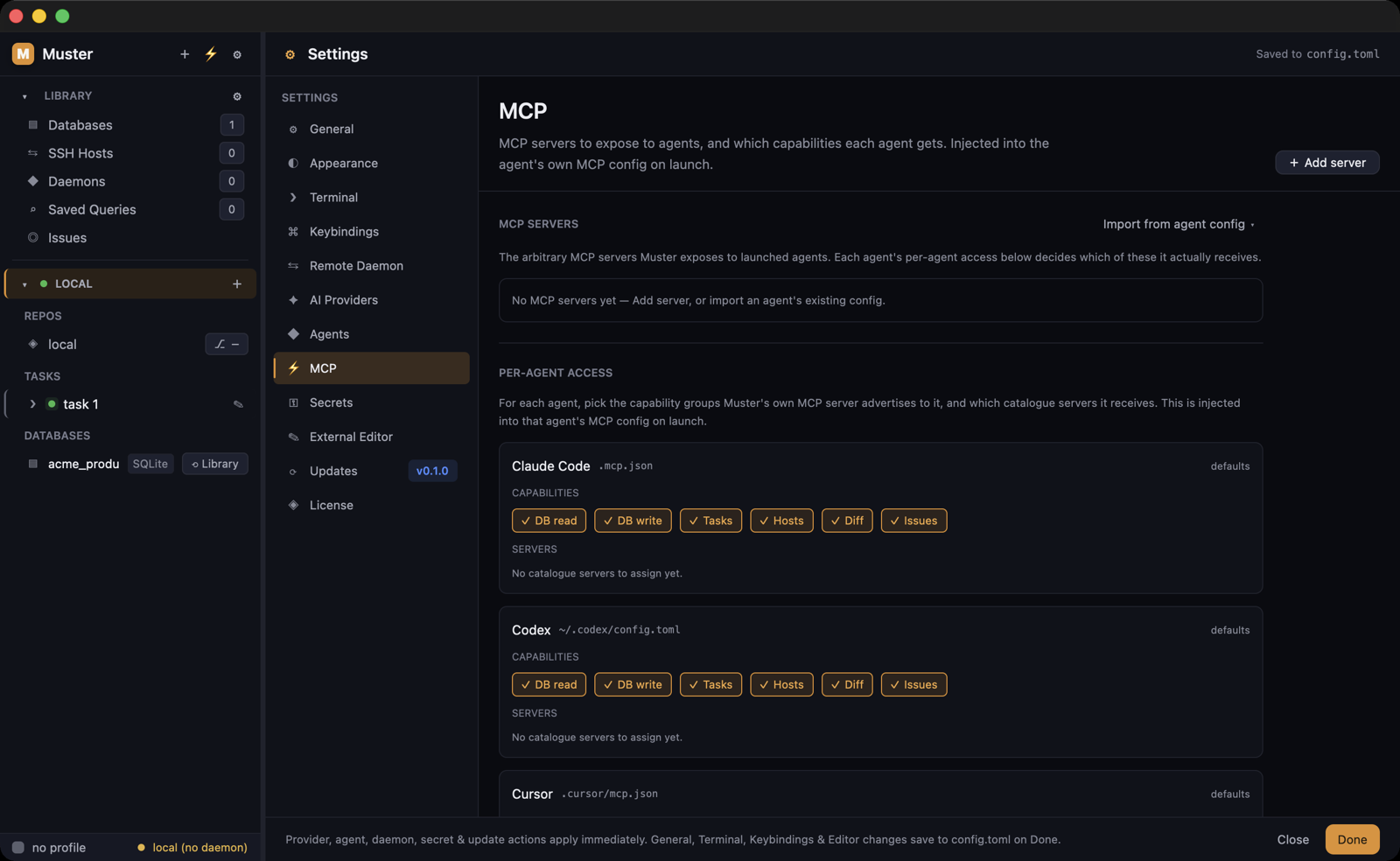Open Import from agent config dropdown
Screen dimensions: 1400x861
1179,224
